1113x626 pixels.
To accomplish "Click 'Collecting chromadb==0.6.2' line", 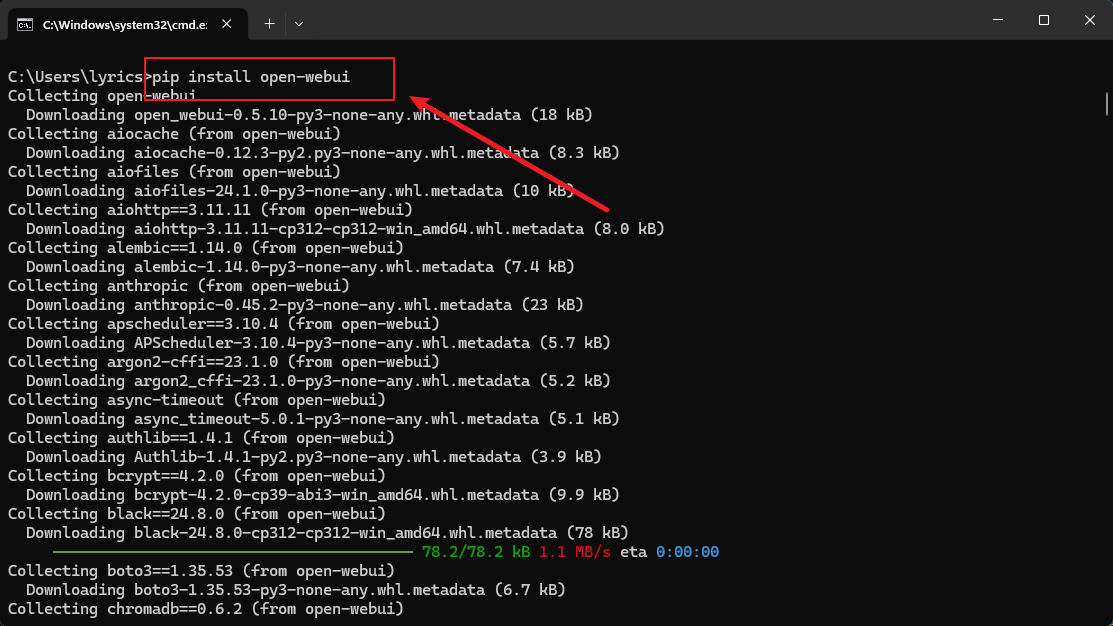I will coord(206,609).
